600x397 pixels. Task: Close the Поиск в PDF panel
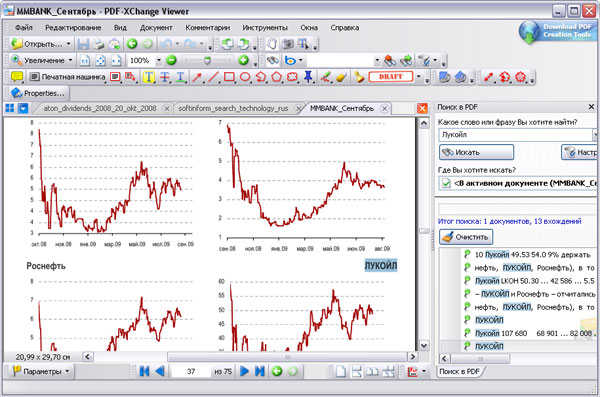coord(591,107)
